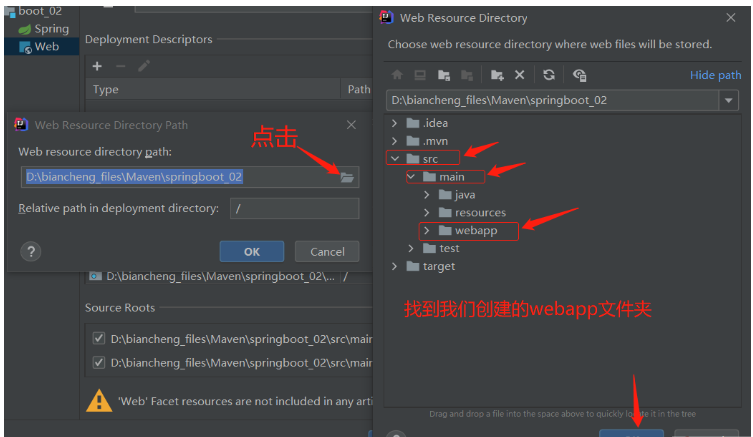This screenshot has height=437, width=753.
Task: Collapse the src folder chevron
Action: [x=395, y=158]
